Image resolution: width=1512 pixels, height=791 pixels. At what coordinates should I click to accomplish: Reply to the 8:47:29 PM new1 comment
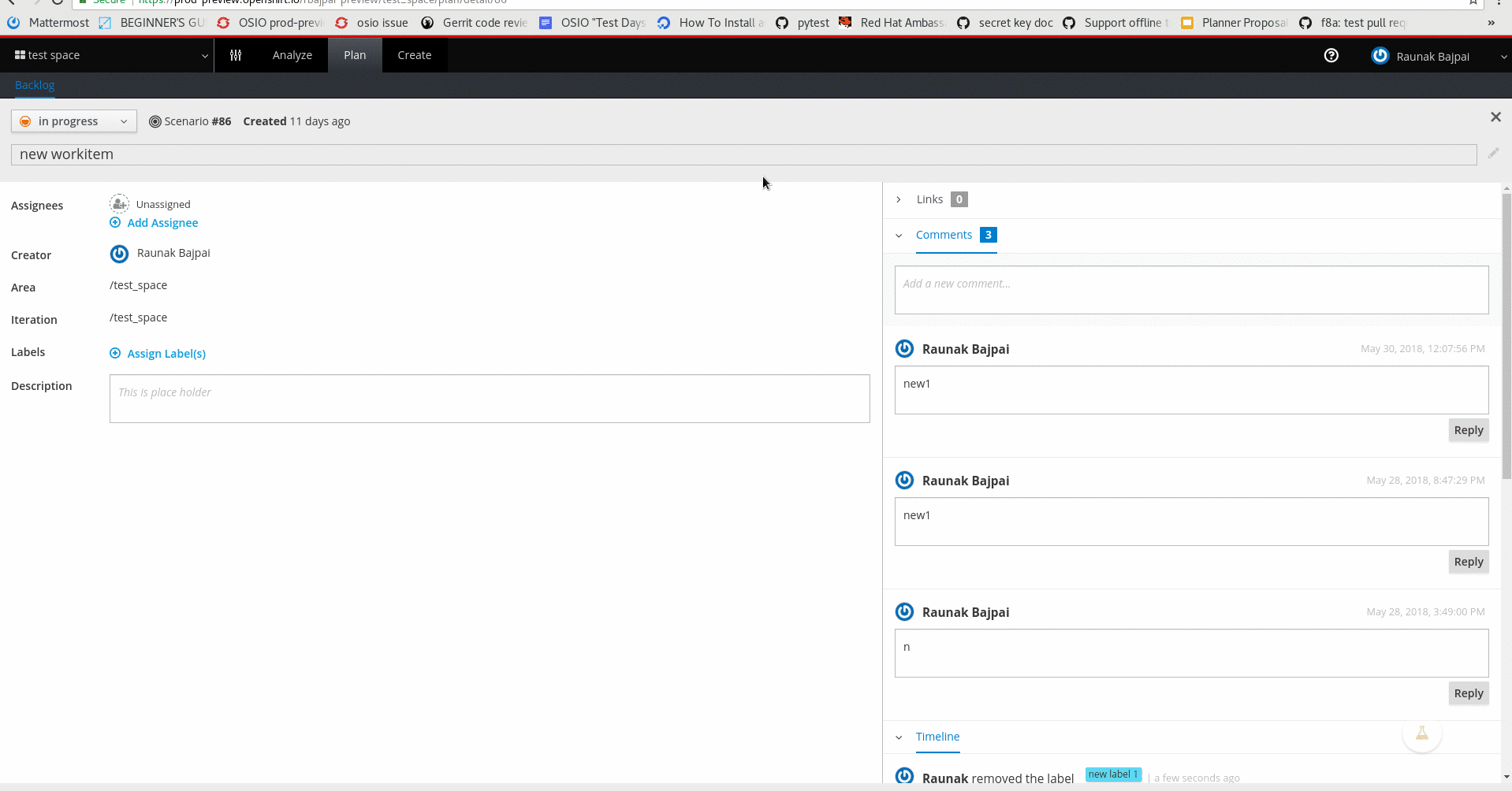coord(1469,562)
